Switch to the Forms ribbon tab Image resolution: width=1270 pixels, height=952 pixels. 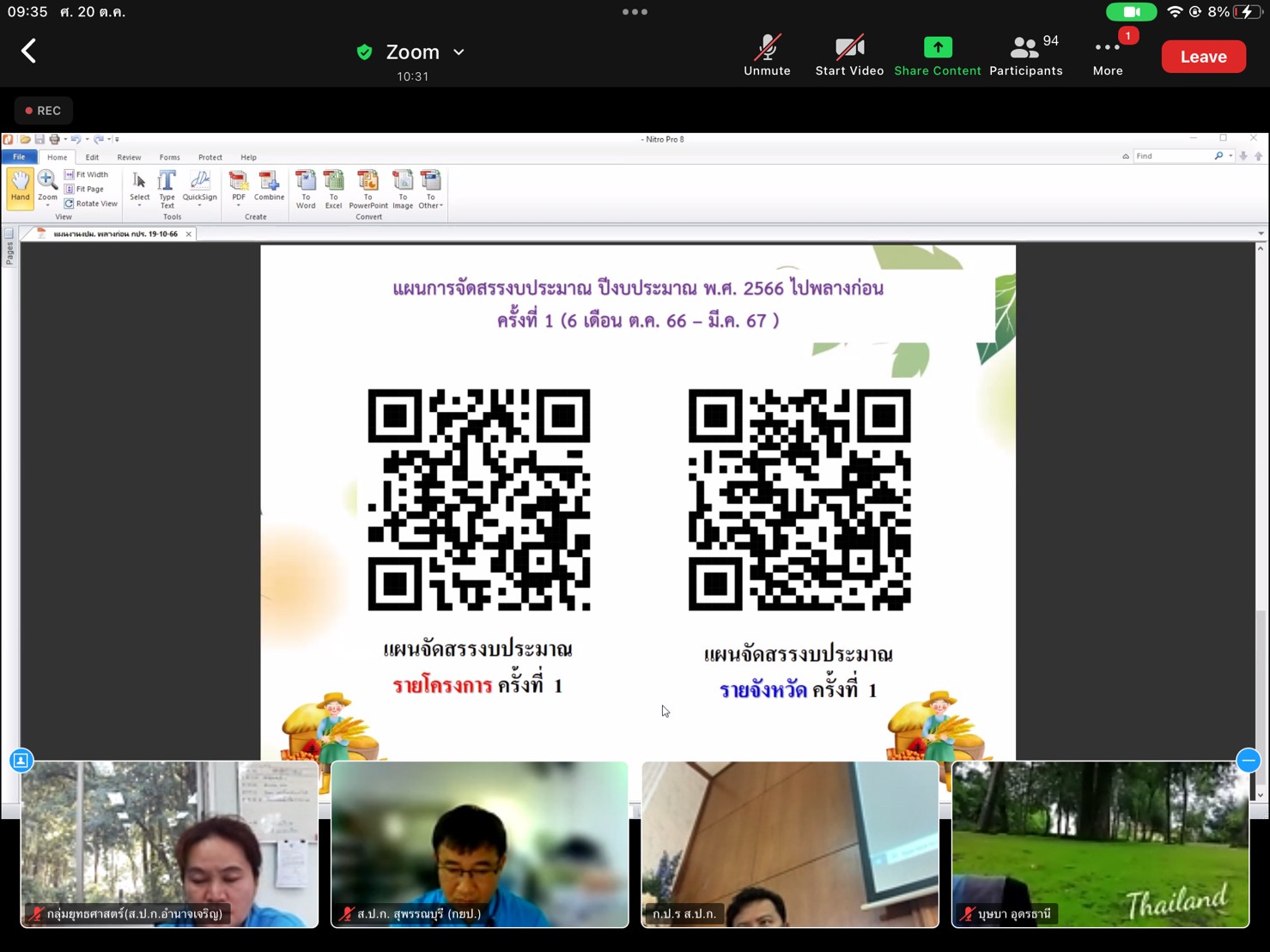coord(169,157)
